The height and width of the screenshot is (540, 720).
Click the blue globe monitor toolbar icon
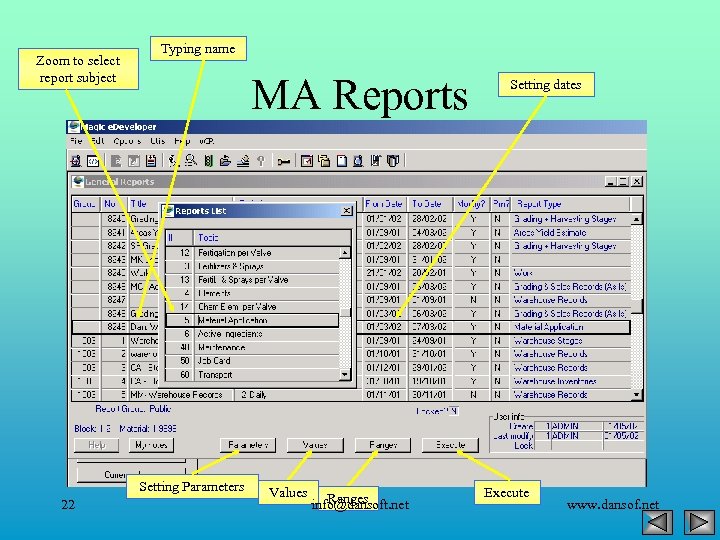pos(359,161)
